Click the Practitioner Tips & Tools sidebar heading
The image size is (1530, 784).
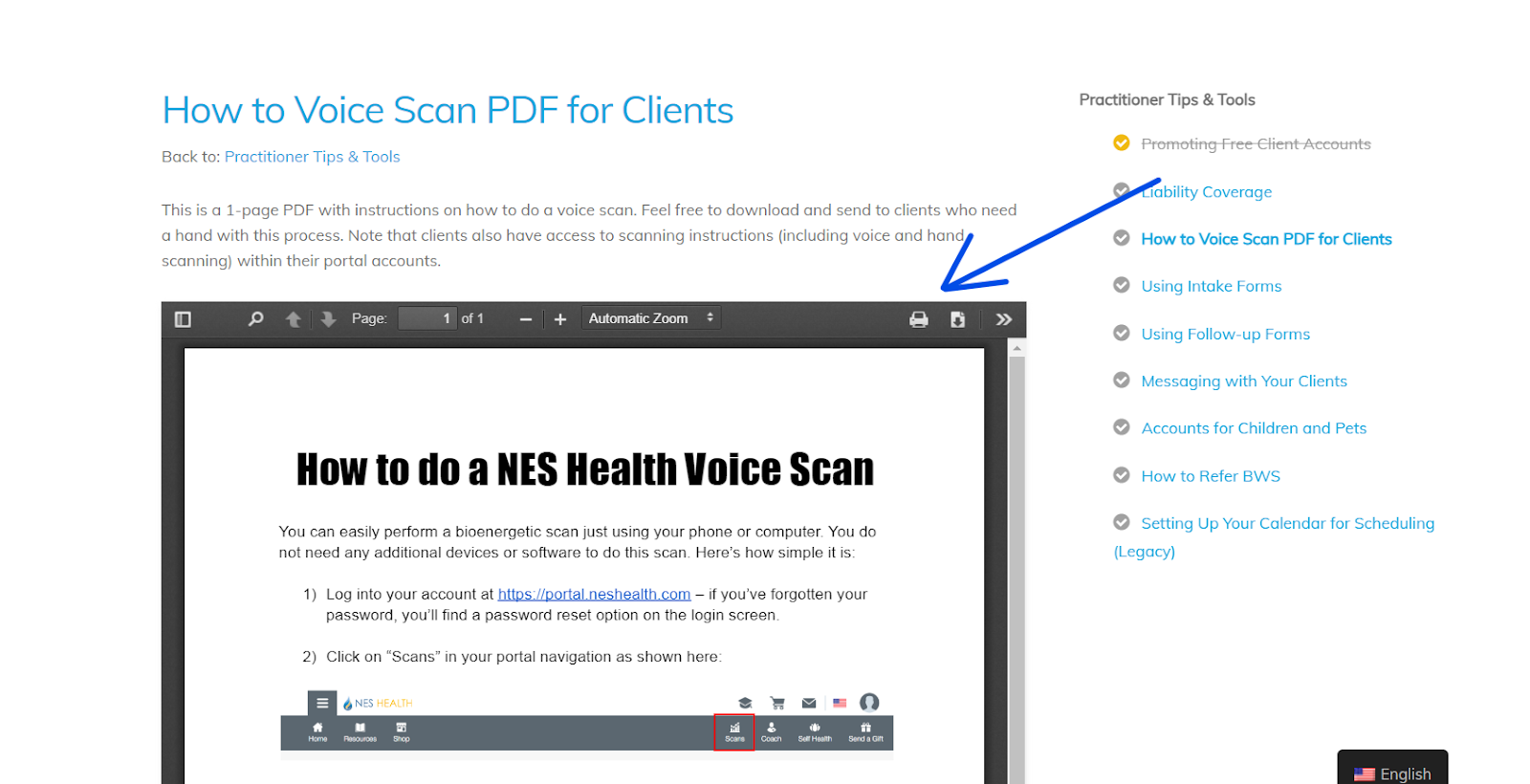point(1167,99)
